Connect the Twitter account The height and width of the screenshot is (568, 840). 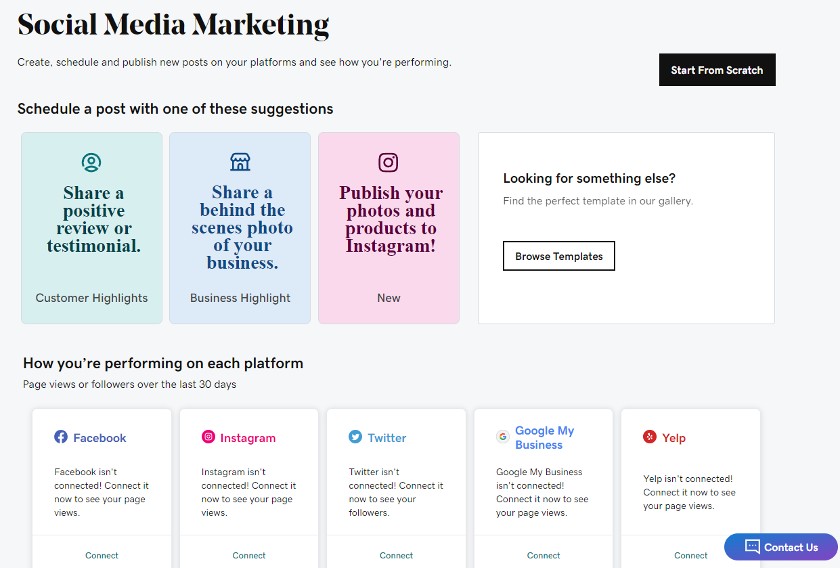tap(396, 556)
